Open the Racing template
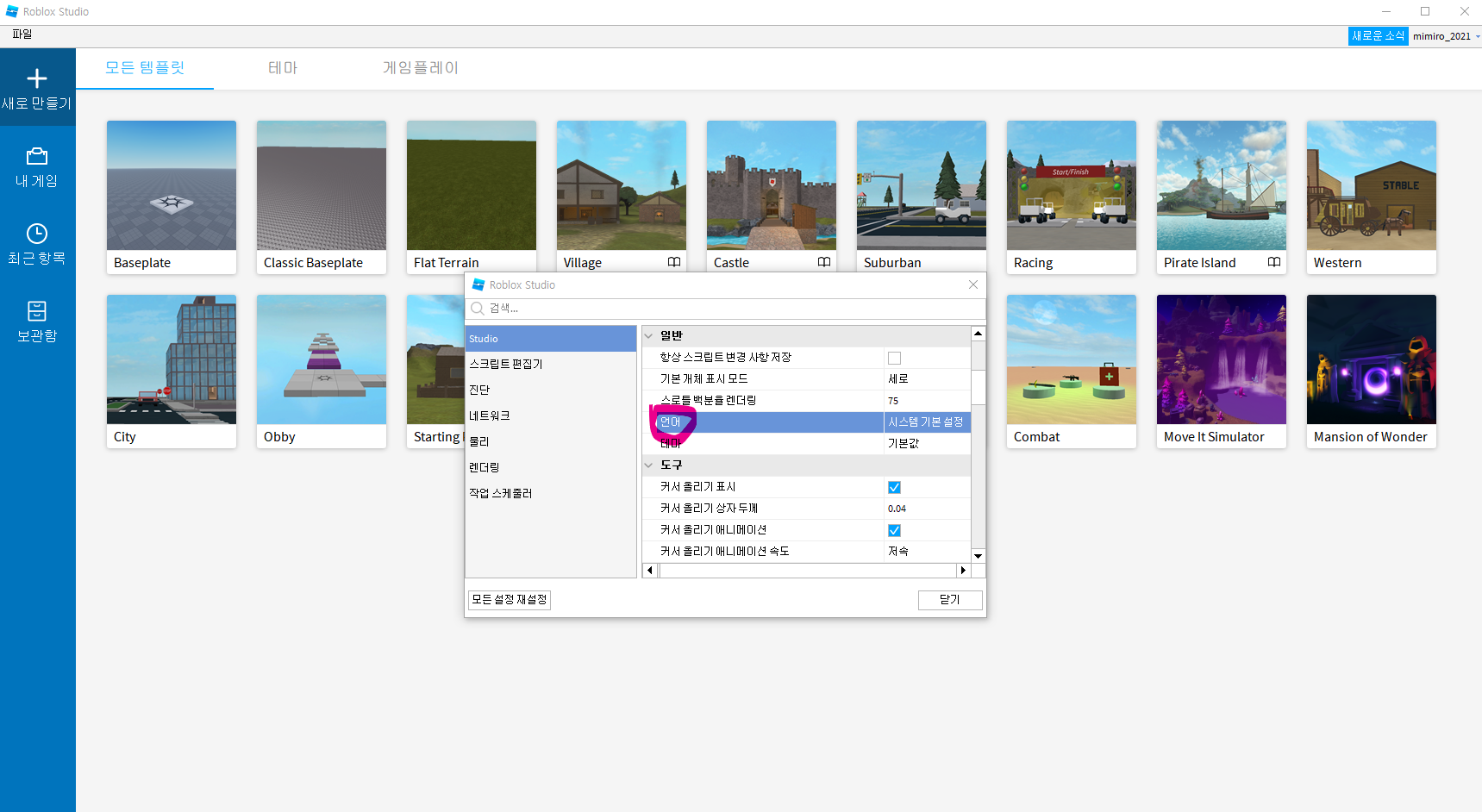The height and width of the screenshot is (812, 1482). click(1072, 197)
